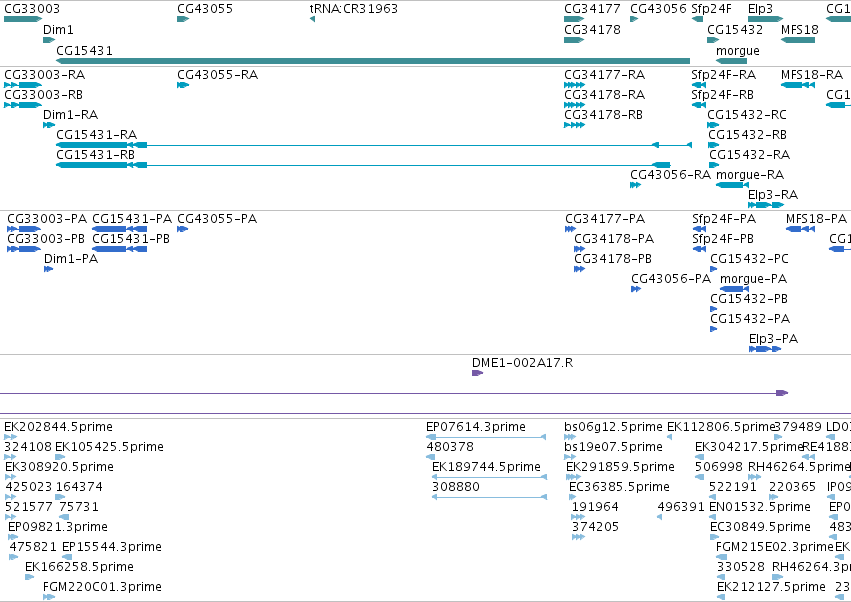
Task: Select the morgue-PA protein label
Action: [x=754, y=280]
